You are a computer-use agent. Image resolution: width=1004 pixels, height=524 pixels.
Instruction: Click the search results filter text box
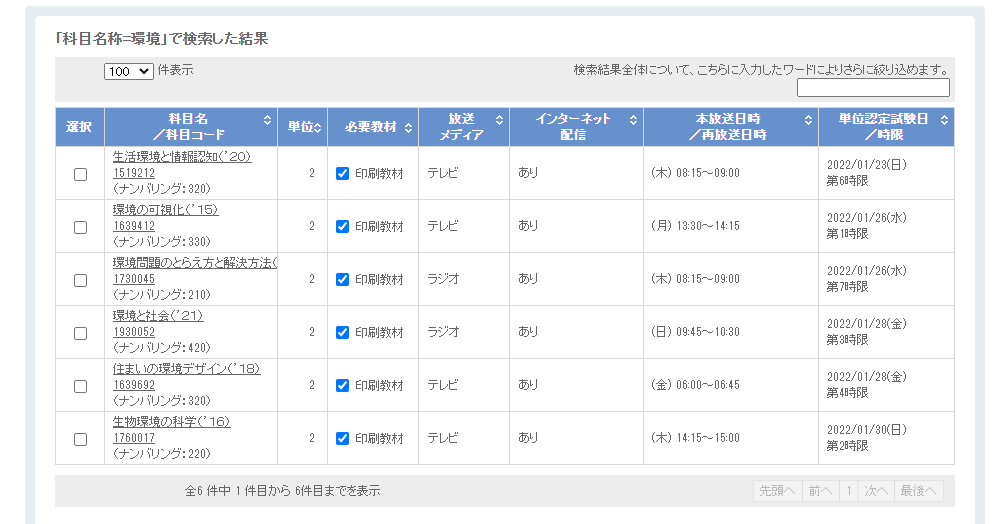click(873, 88)
